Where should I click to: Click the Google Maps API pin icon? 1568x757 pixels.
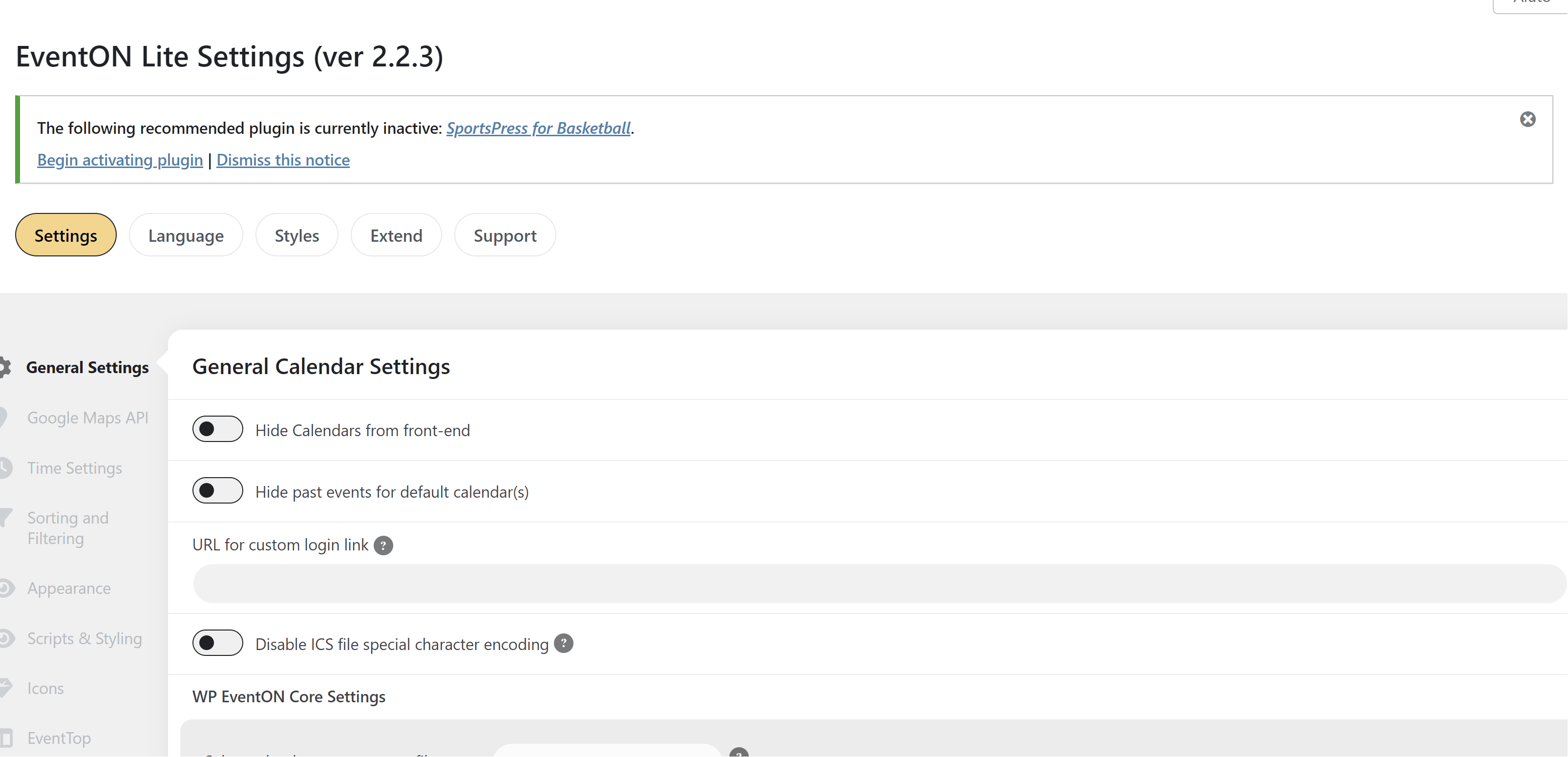3,418
